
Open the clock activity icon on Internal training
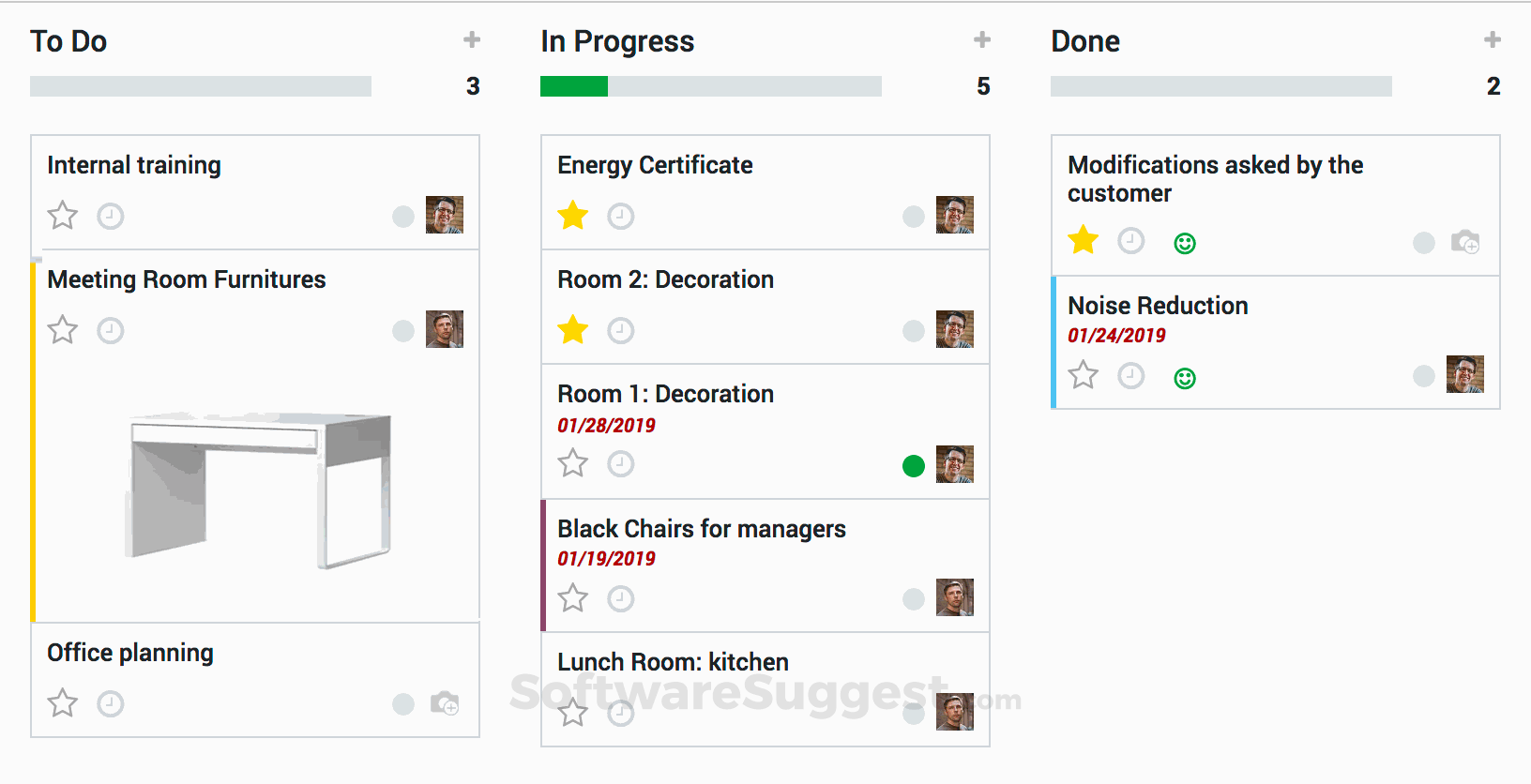[111, 217]
